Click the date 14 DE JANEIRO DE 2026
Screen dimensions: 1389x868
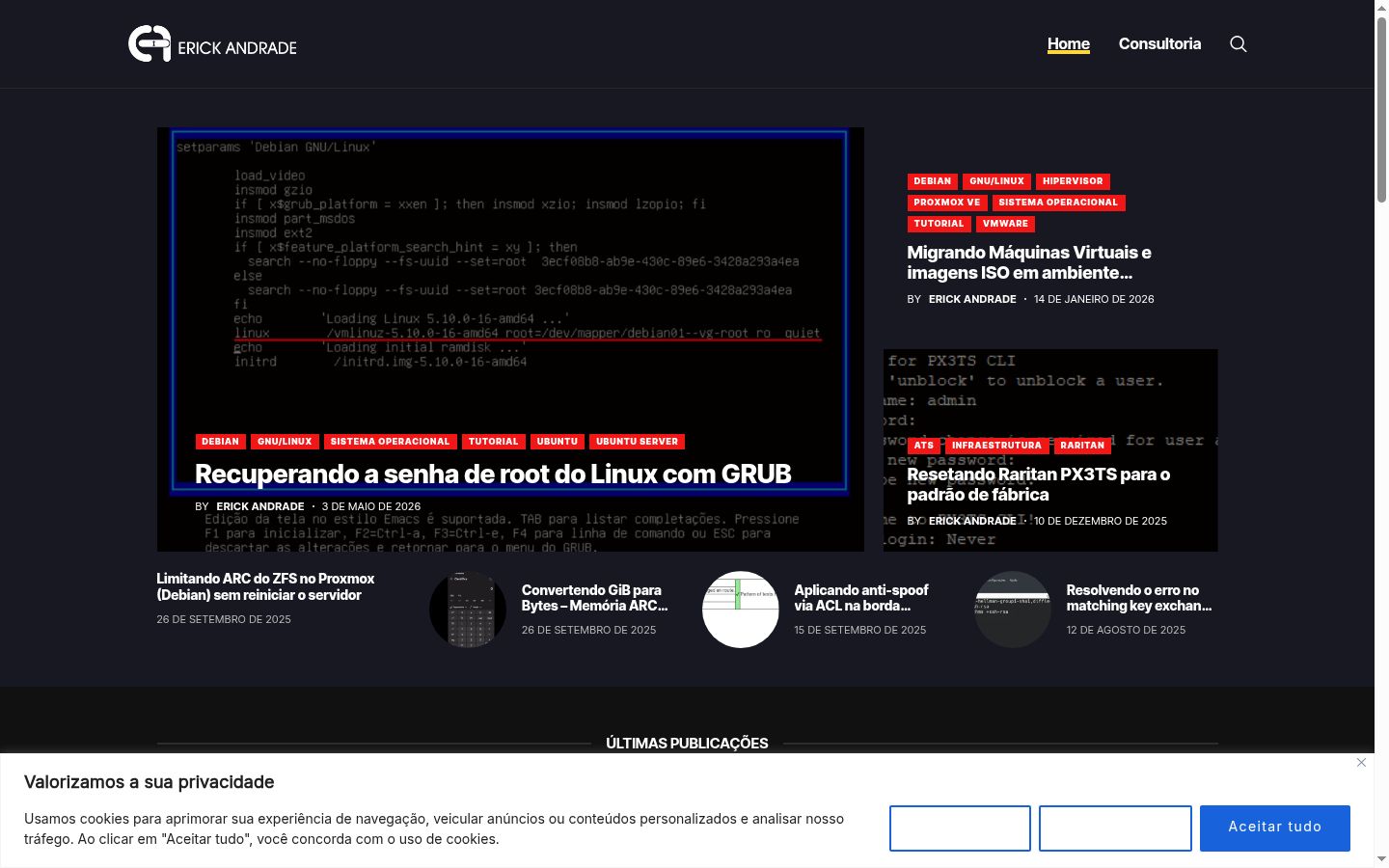click(1094, 299)
